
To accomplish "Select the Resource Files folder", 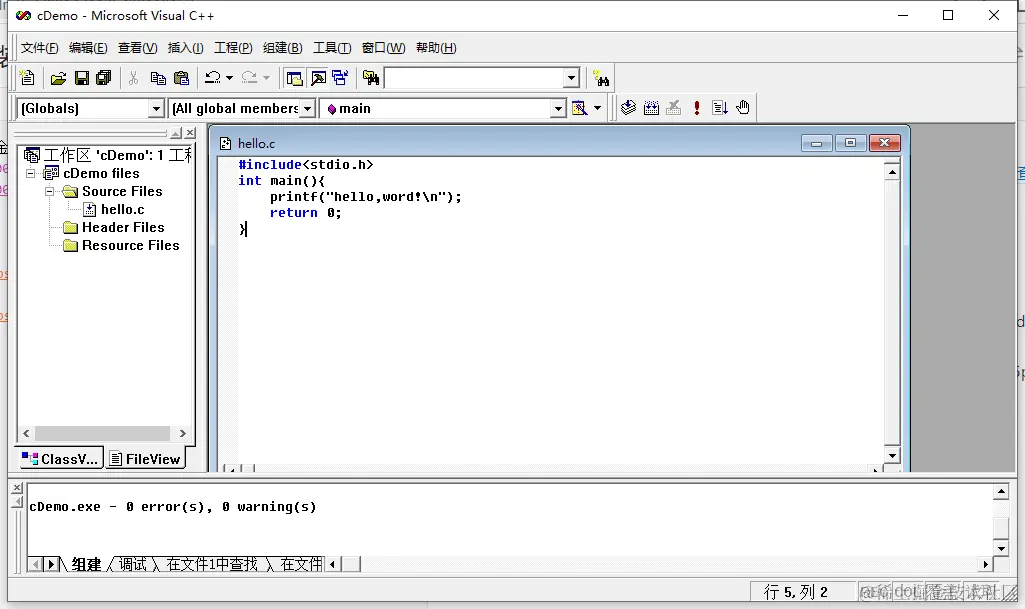I will [130, 246].
